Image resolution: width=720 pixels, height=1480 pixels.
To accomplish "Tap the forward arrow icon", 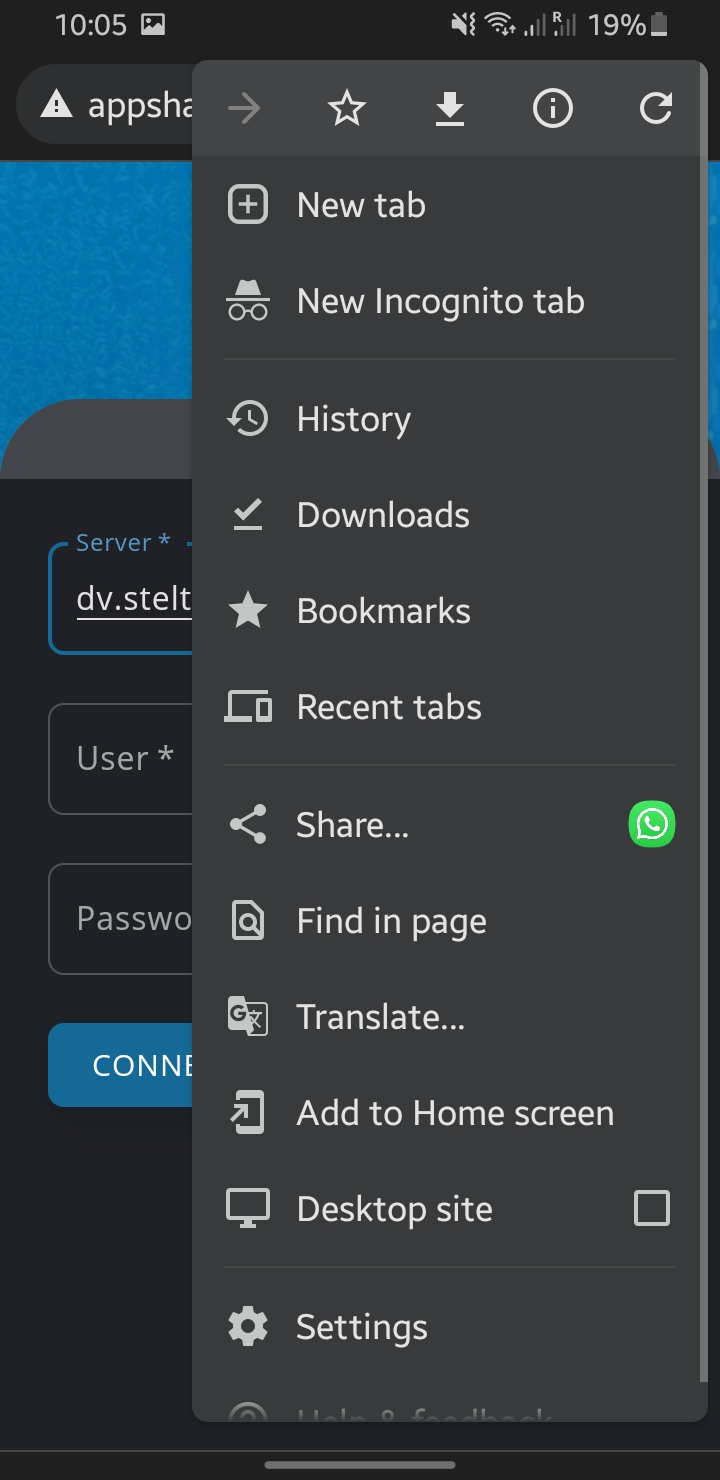I will [x=244, y=108].
